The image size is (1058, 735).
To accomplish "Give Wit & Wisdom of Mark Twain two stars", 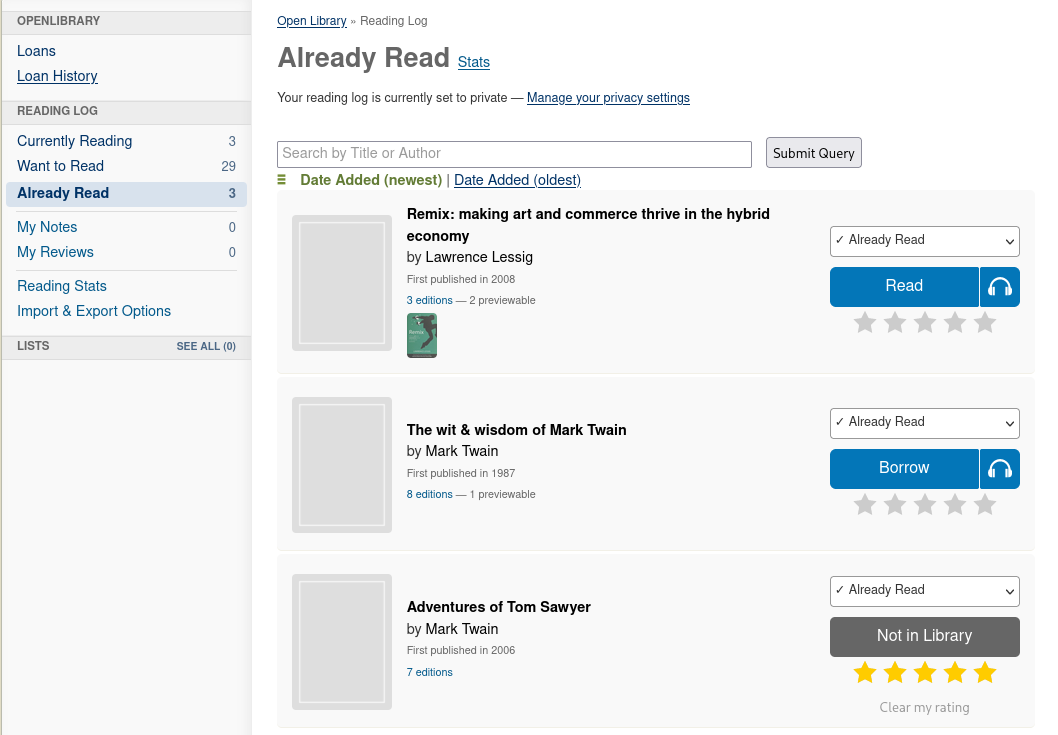I will click(895, 504).
